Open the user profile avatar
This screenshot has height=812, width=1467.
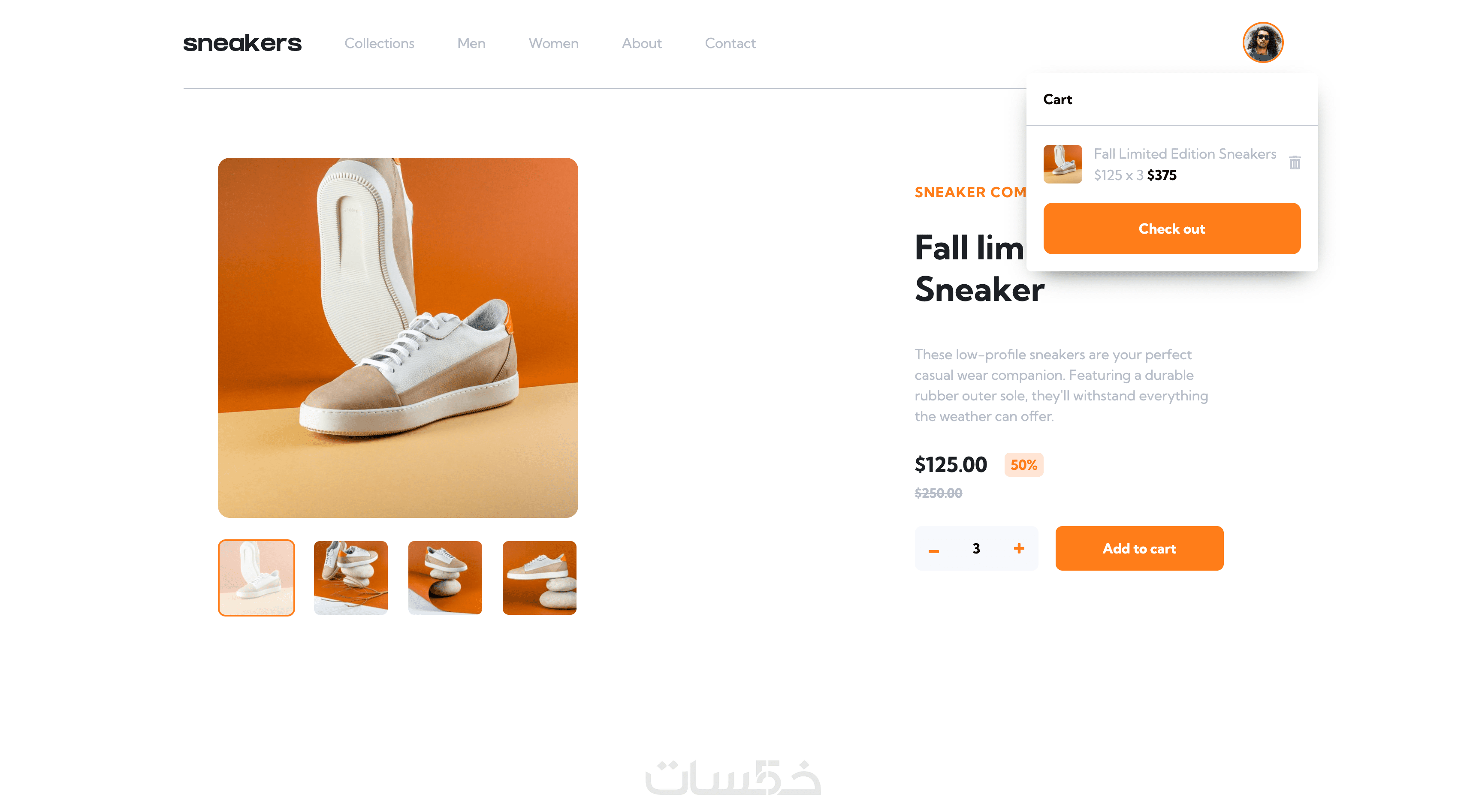tap(1262, 43)
